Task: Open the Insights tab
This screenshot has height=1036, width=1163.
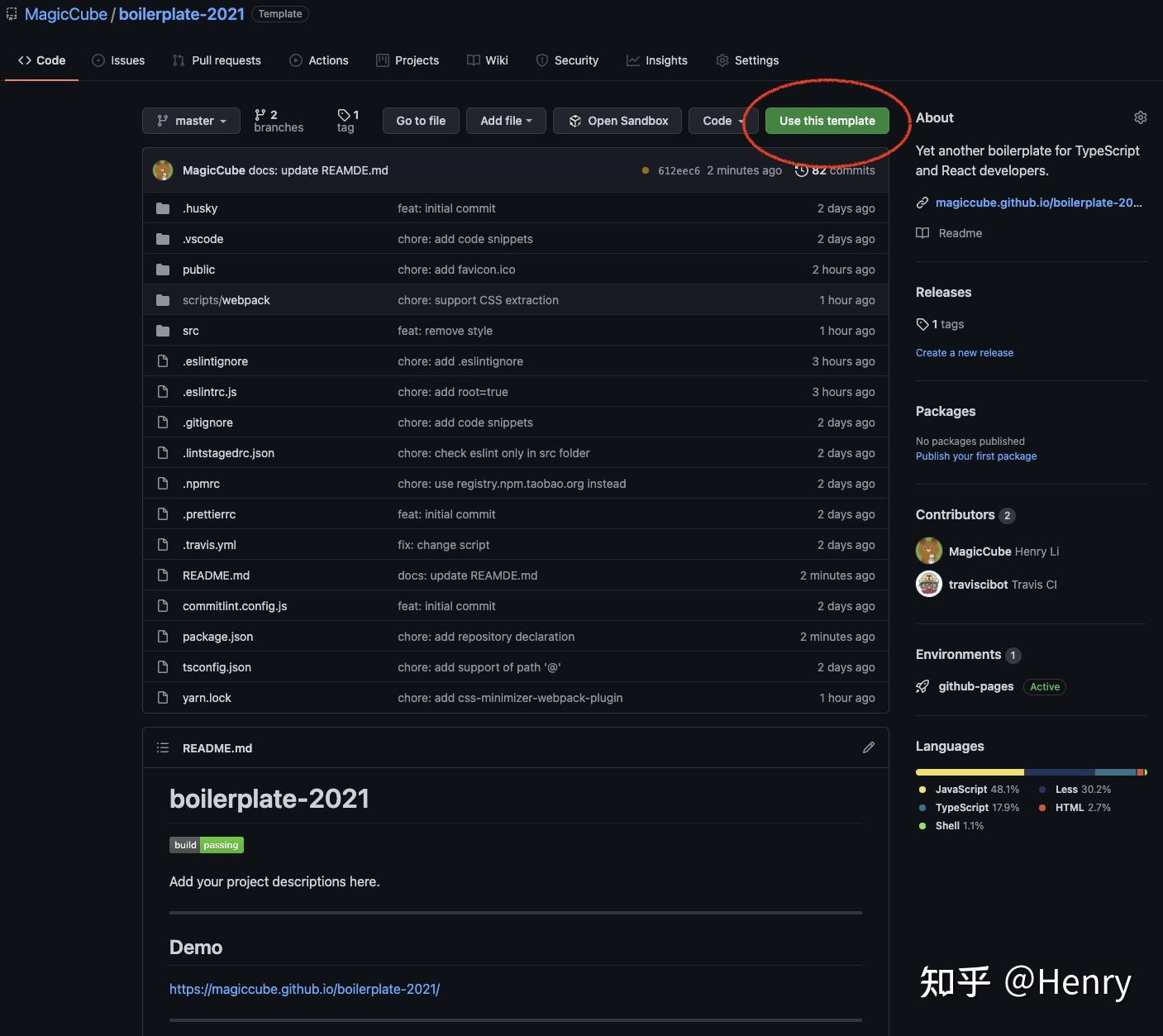Action: (x=657, y=60)
